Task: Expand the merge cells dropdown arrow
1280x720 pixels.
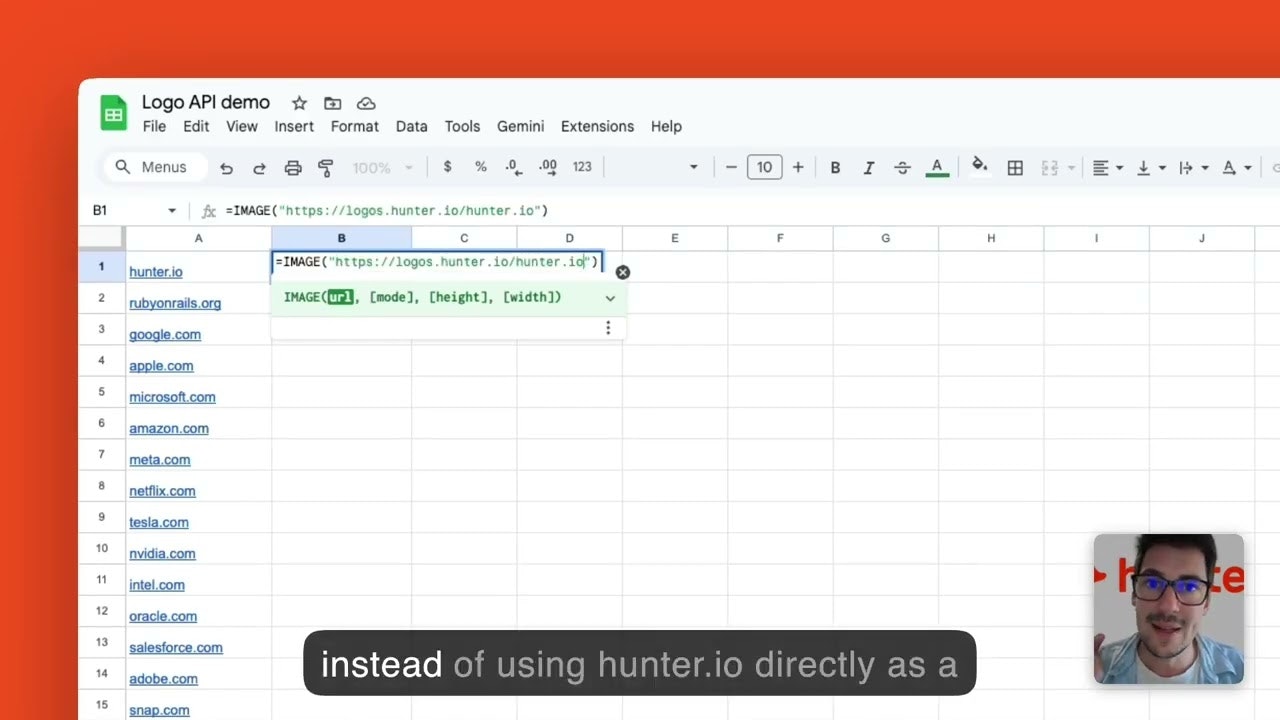Action: click(x=1072, y=168)
